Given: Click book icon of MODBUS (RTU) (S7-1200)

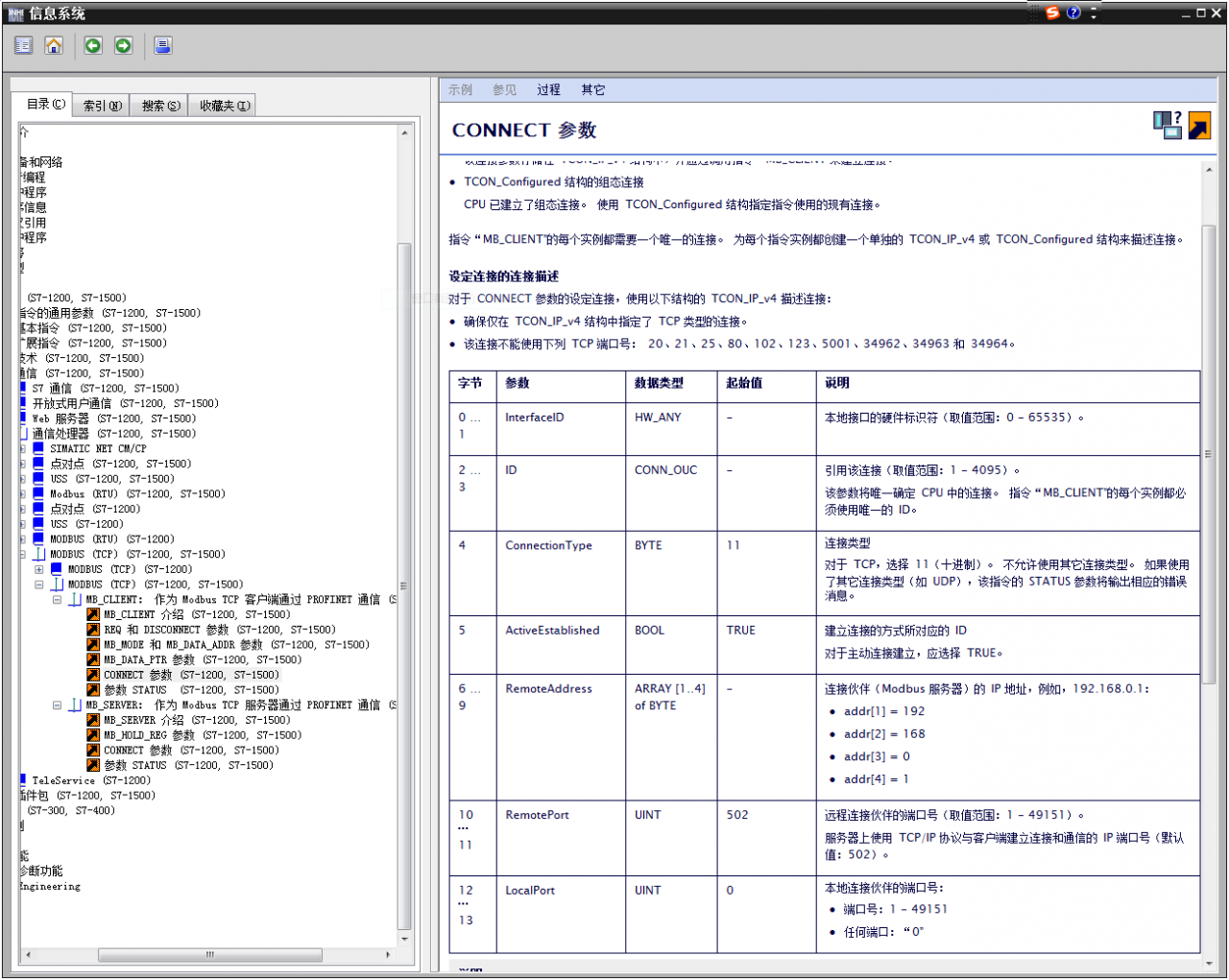Looking at the screenshot, I should point(38,538).
